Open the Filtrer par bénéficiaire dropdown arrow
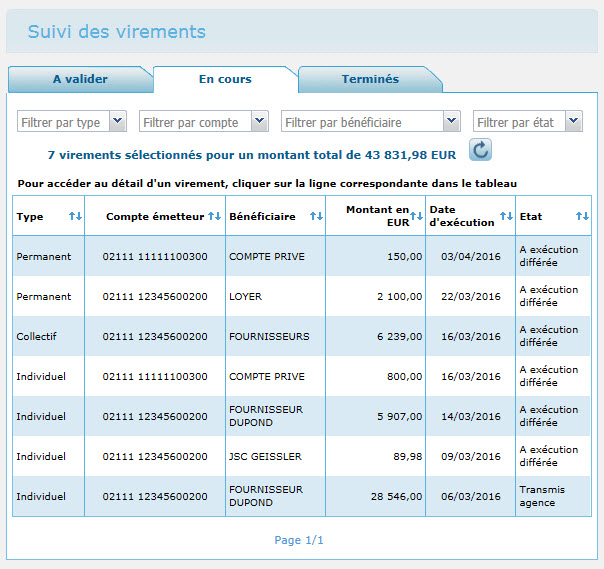 coord(452,121)
